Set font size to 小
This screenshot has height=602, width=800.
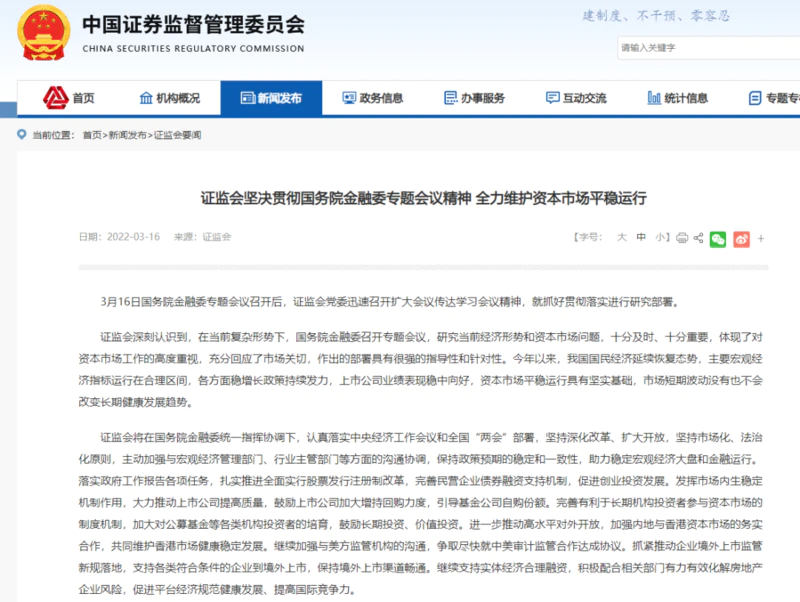tap(660, 237)
